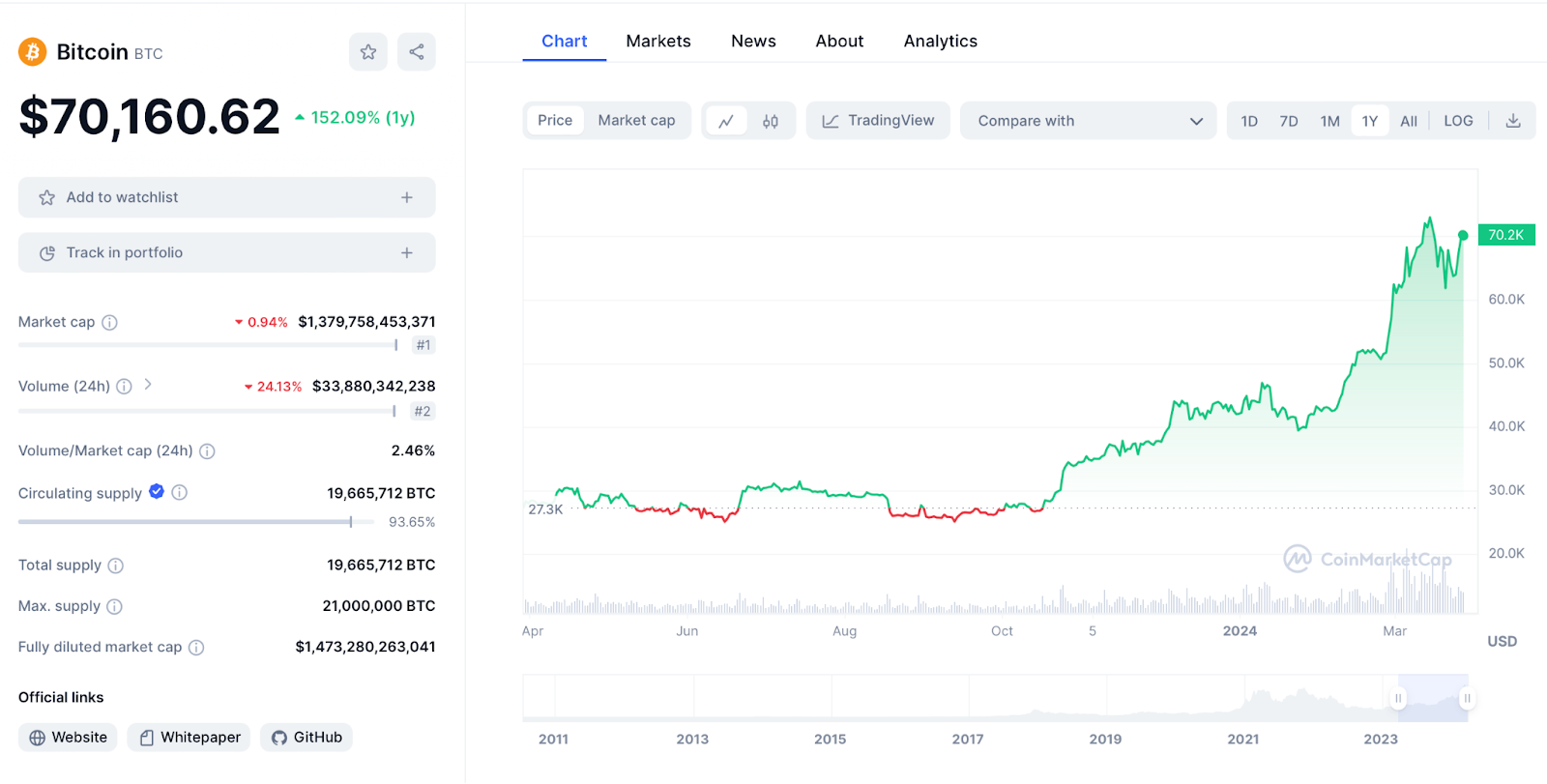Set chart range to All
1547x784 pixels.
point(1409,121)
